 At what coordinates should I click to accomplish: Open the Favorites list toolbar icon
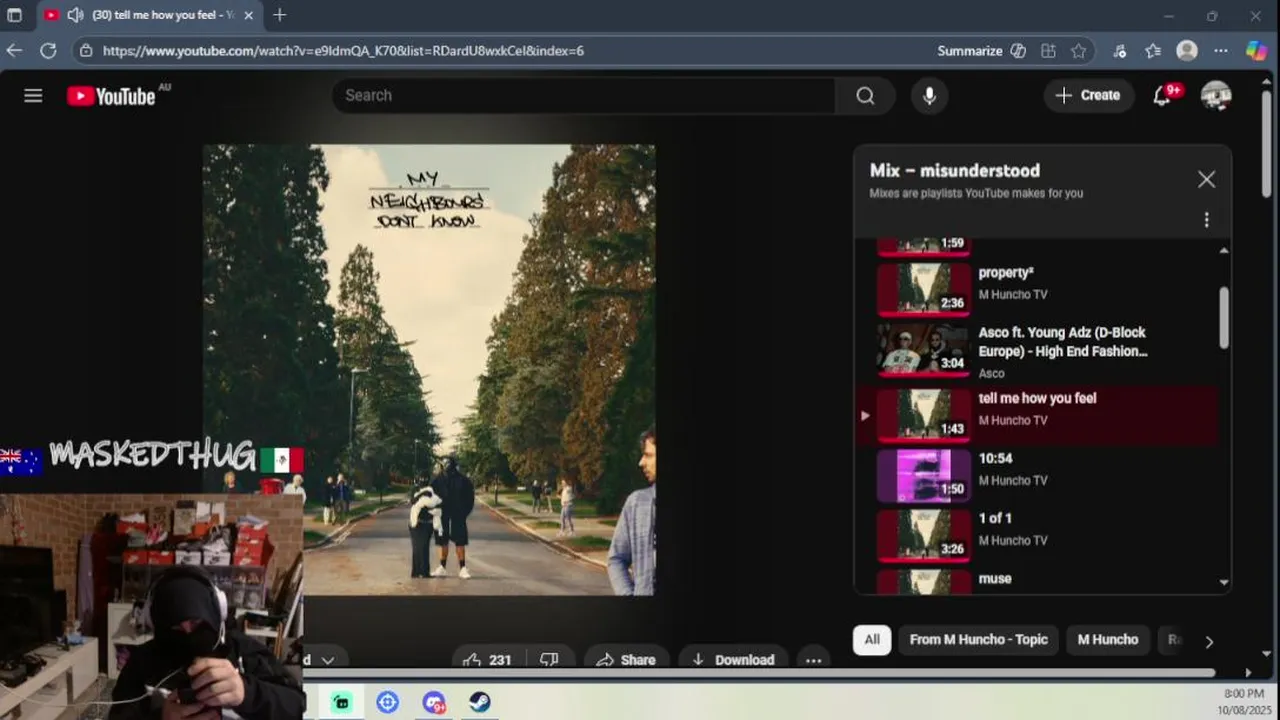[1153, 50]
